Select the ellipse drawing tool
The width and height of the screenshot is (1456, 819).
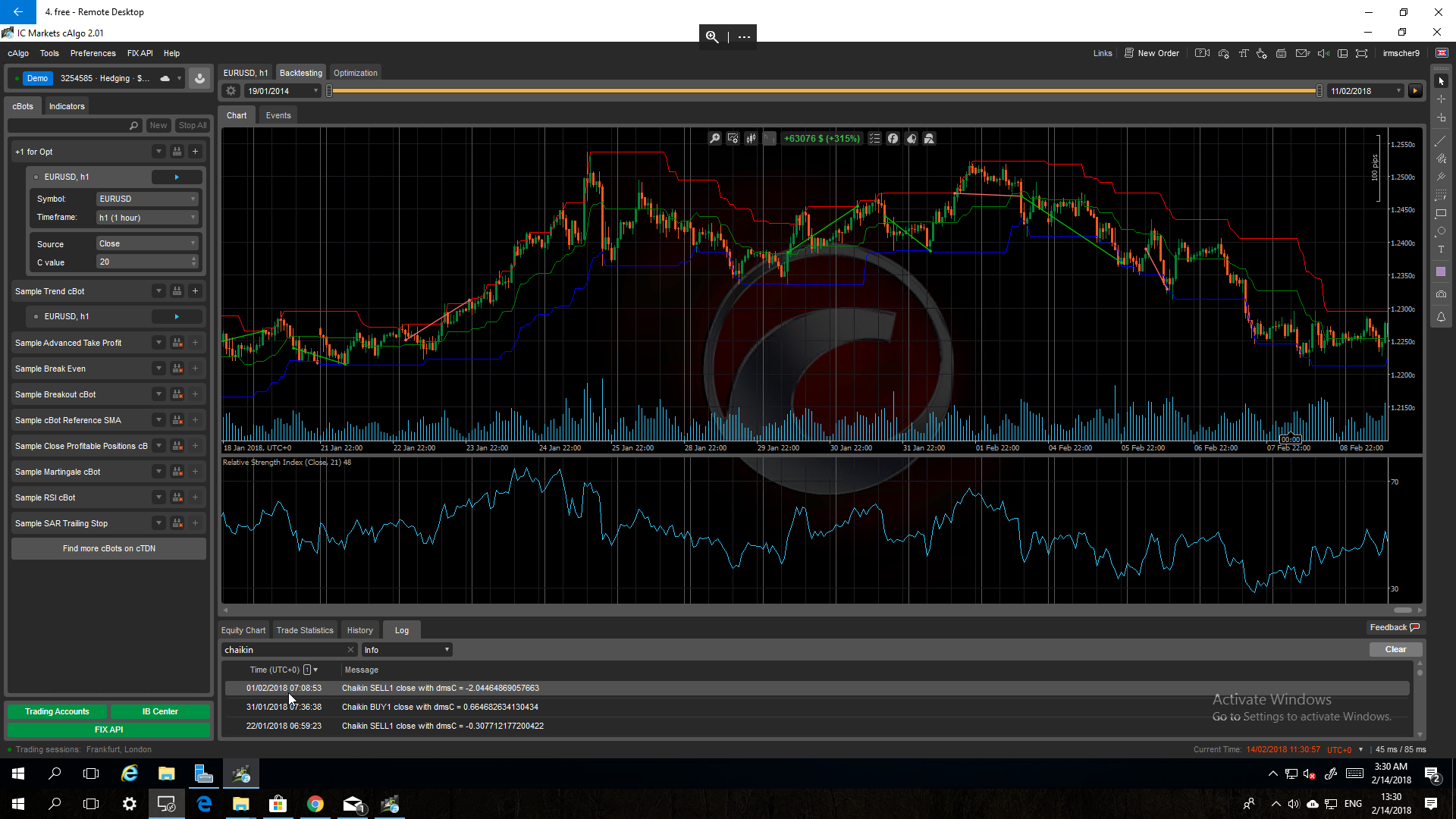(x=1441, y=231)
